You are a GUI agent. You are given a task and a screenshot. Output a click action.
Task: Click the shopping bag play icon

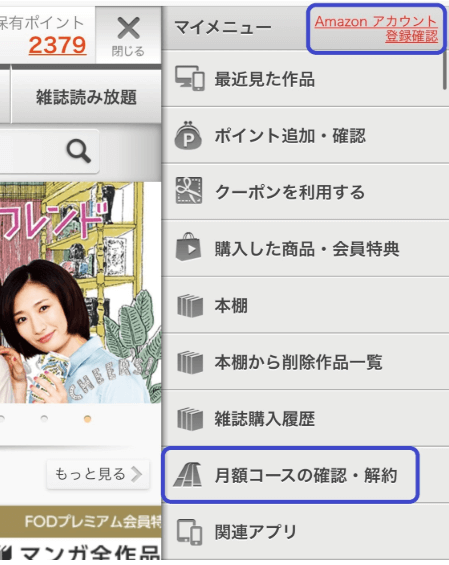[x=188, y=247]
